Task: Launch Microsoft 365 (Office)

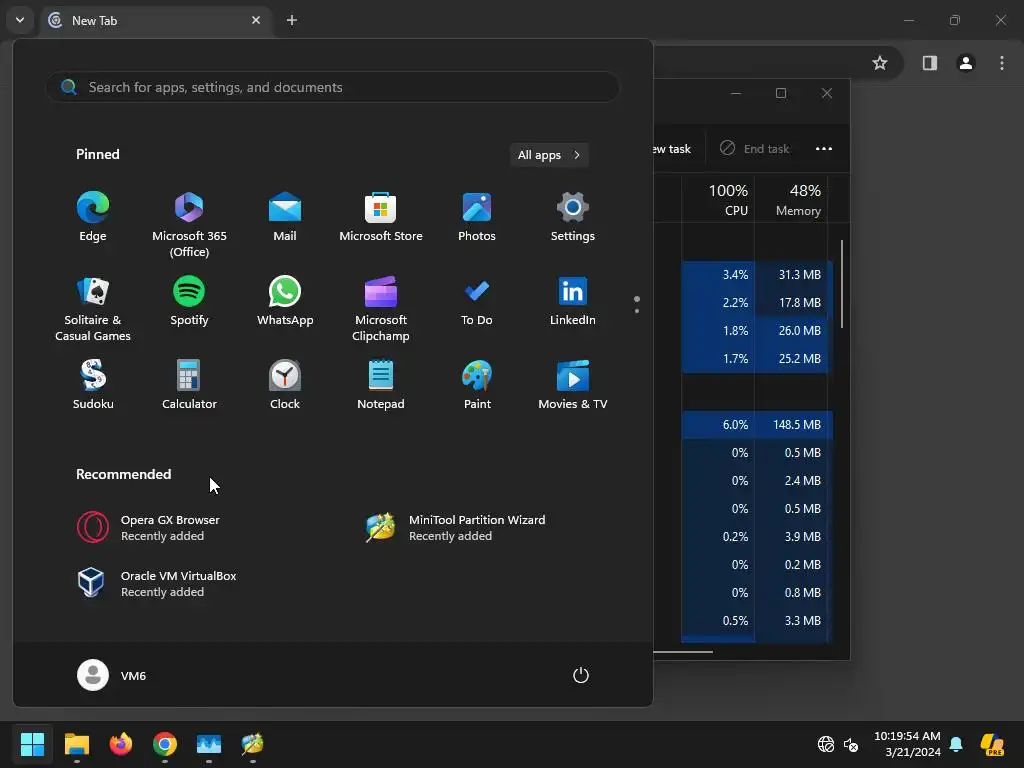Action: pyautogui.click(x=189, y=225)
